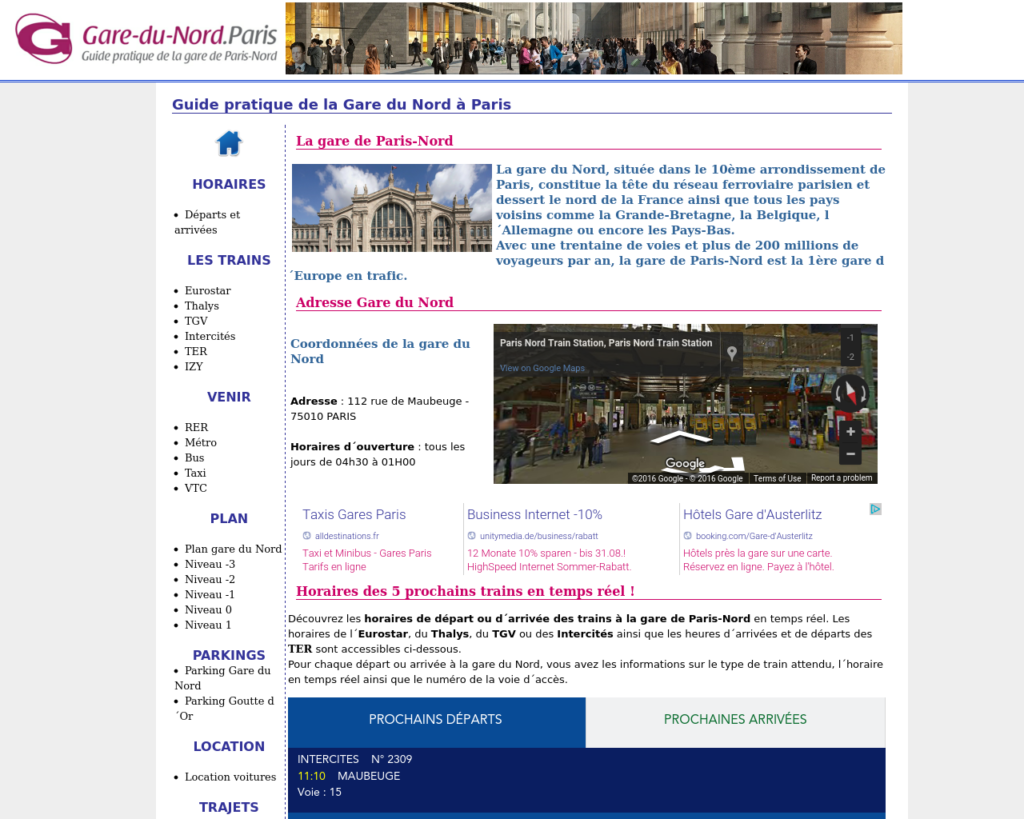Click the booking.com ad URL

click(x=754, y=536)
